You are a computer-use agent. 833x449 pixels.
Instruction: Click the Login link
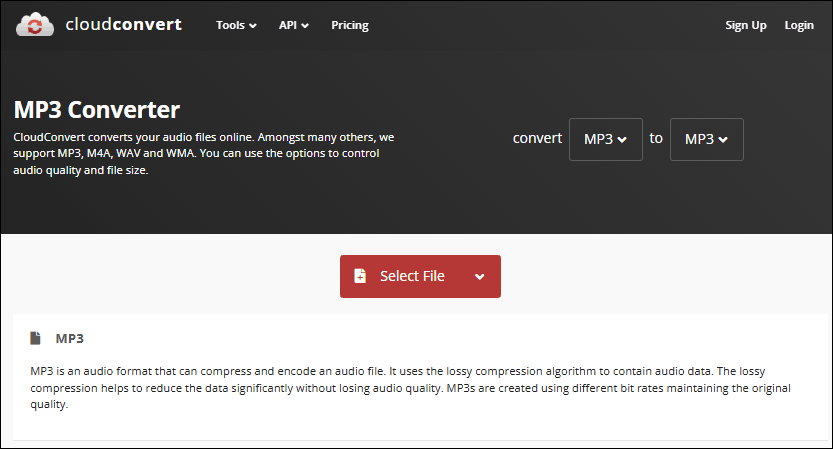pyautogui.click(x=799, y=25)
